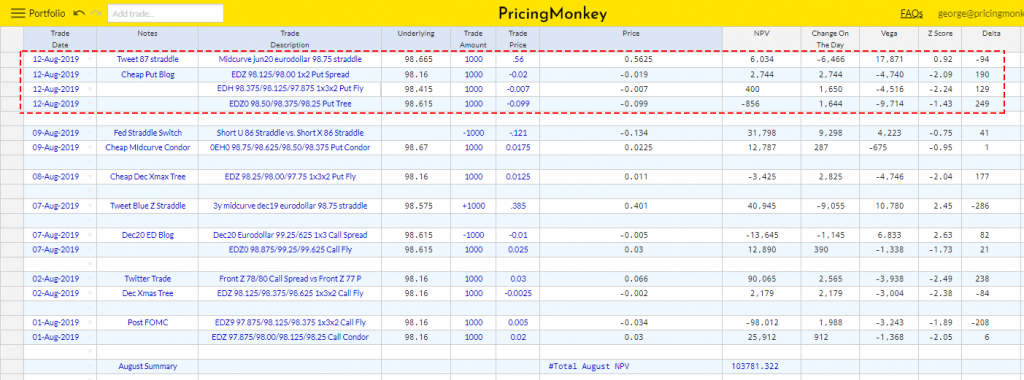The height and width of the screenshot is (380, 1024).
Task: Click the trade price cell .56
Action: point(517,59)
